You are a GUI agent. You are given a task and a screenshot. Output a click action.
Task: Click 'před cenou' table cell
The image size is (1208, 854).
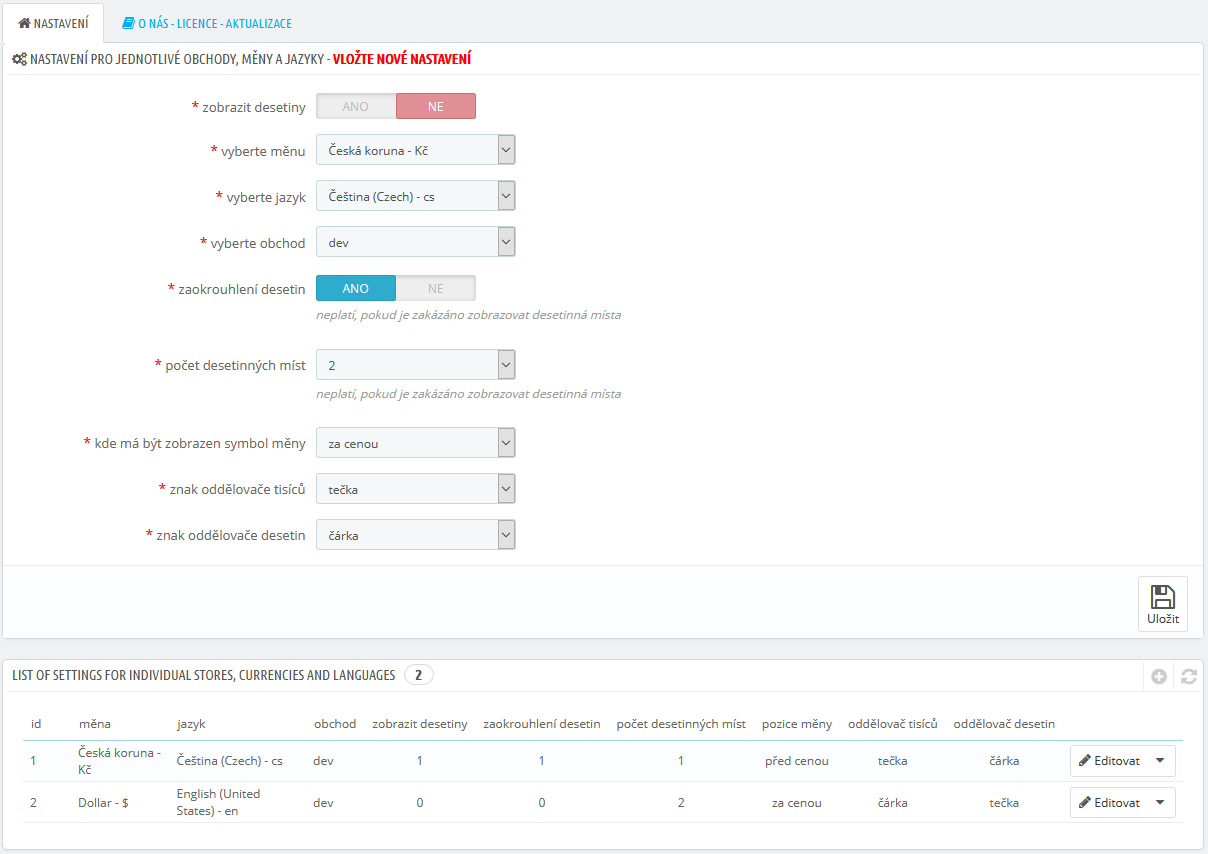click(797, 761)
